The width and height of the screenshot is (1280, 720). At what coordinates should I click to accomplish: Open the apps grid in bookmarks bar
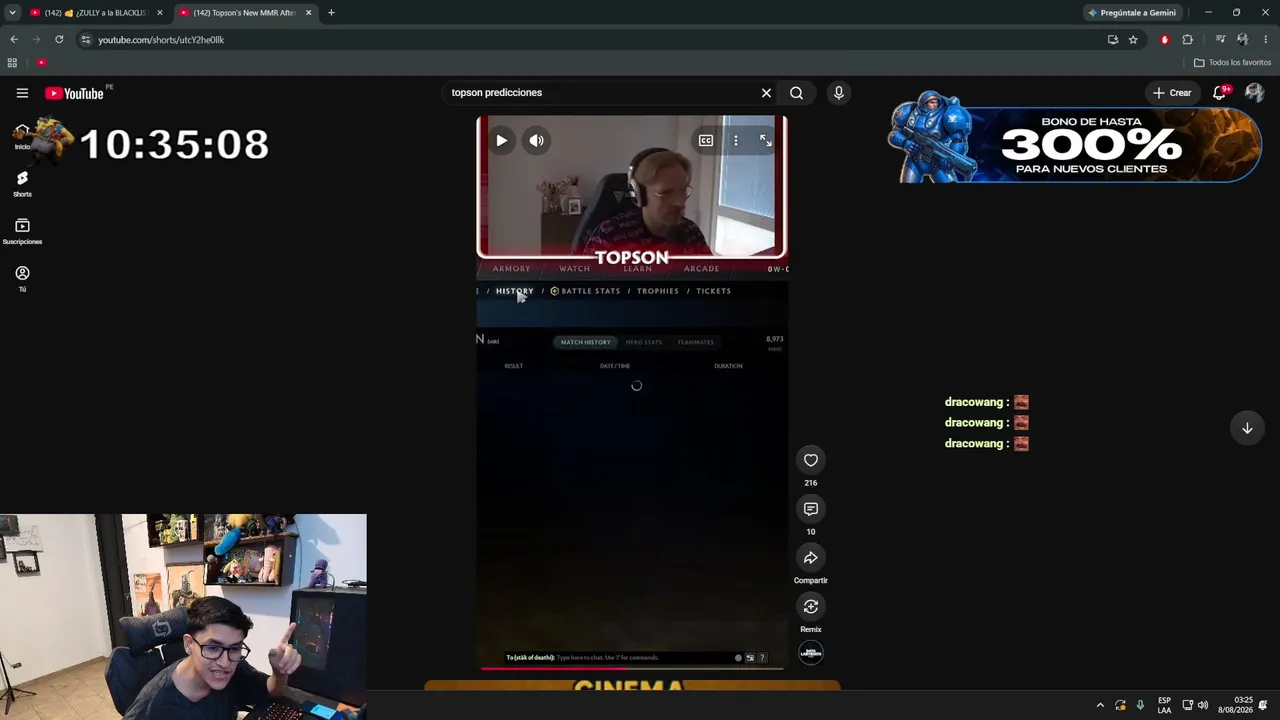click(x=12, y=63)
